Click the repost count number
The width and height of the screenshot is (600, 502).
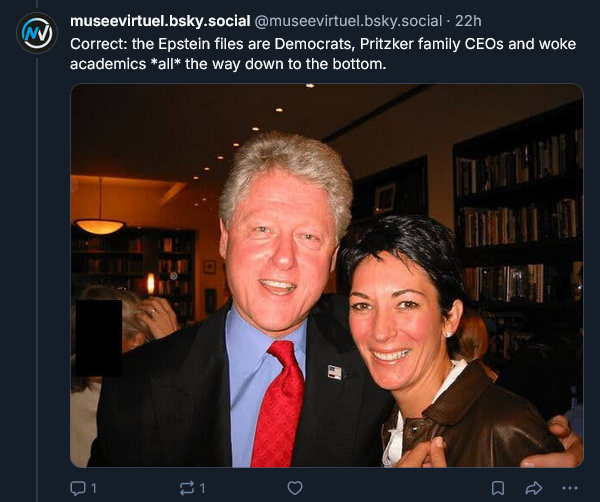click(x=202, y=488)
